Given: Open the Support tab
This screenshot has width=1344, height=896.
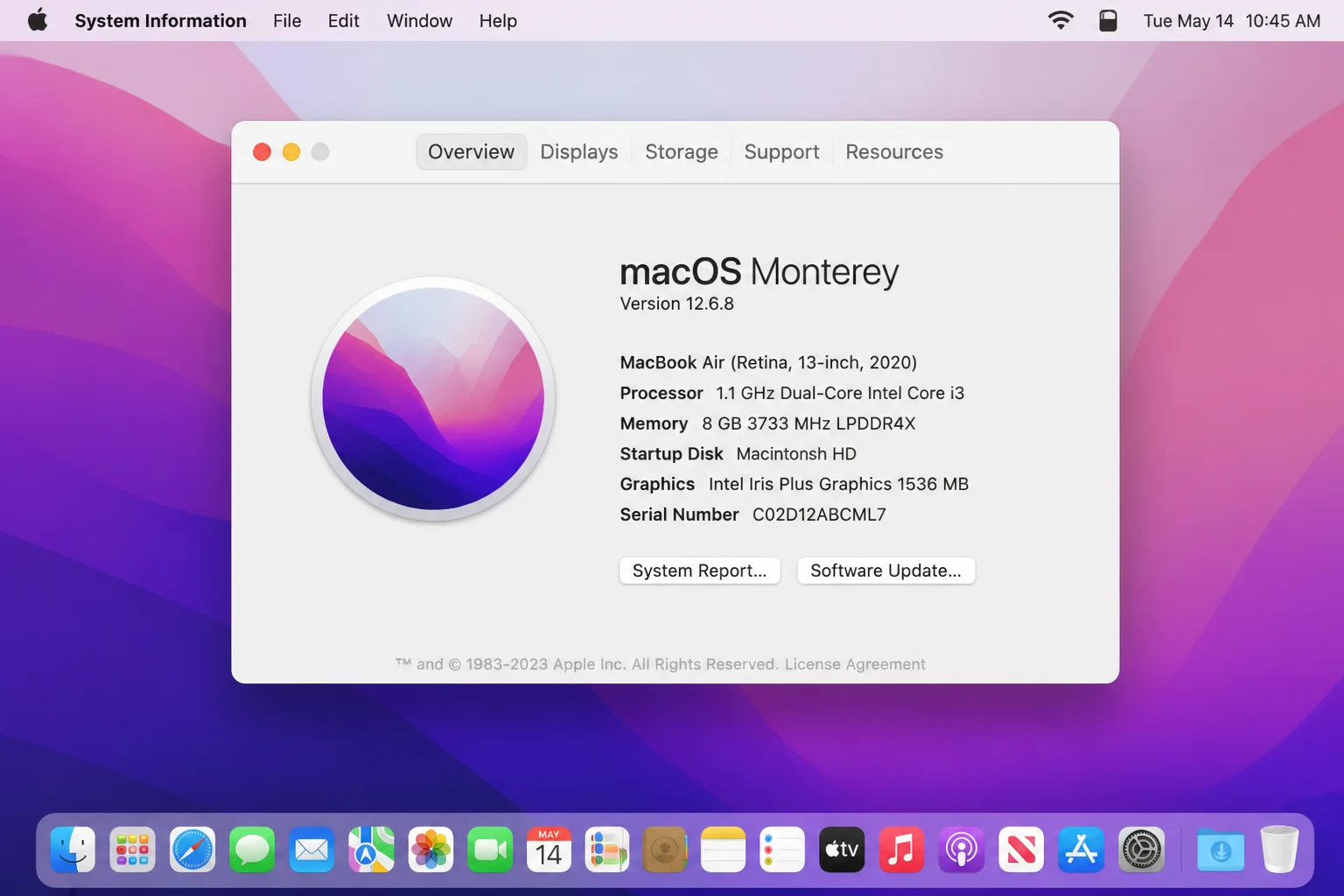Looking at the screenshot, I should tap(781, 151).
